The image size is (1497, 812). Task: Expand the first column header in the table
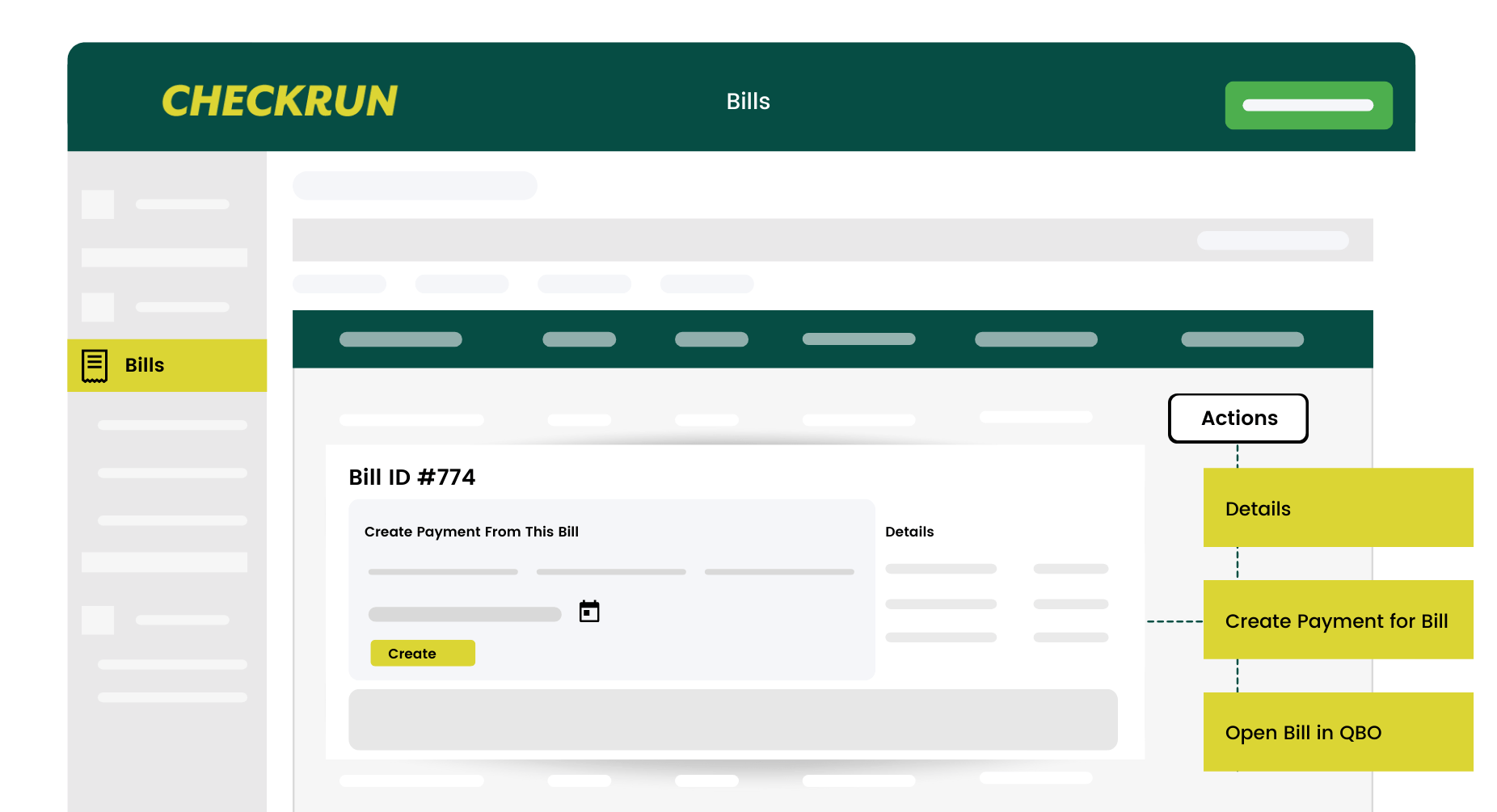click(400, 339)
